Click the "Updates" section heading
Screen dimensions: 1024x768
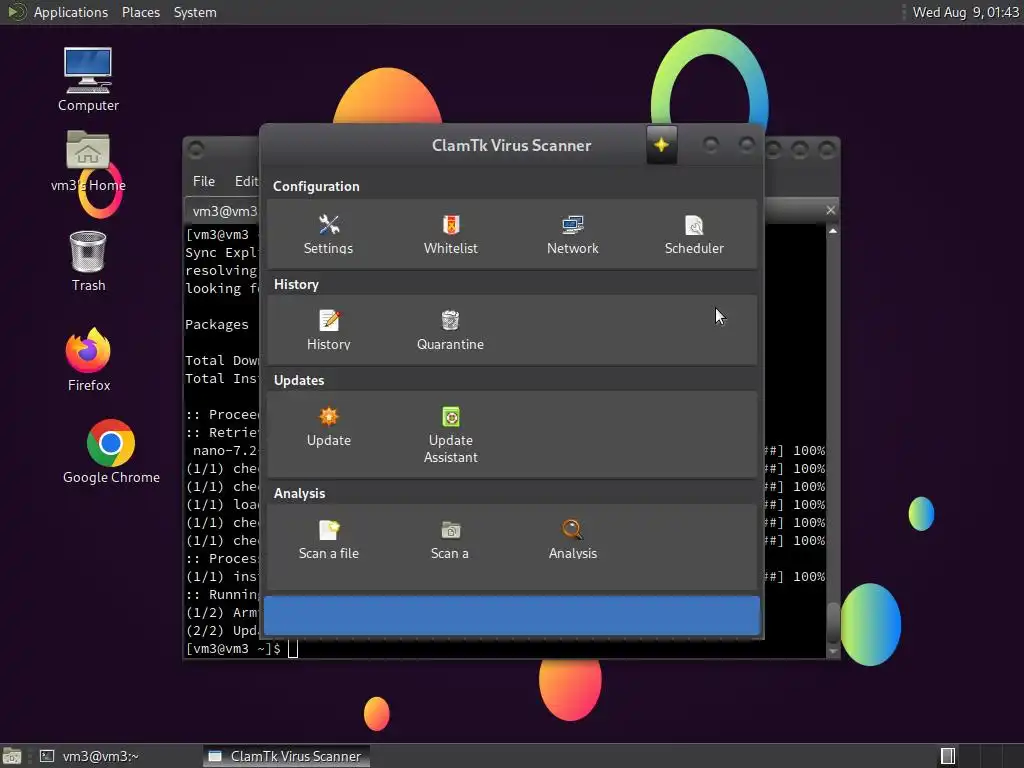click(299, 380)
